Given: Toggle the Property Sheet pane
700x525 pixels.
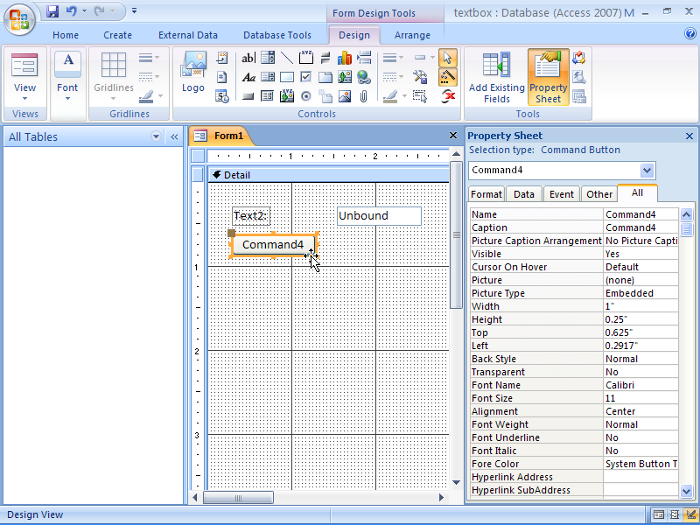Looking at the screenshot, I should point(548,77).
